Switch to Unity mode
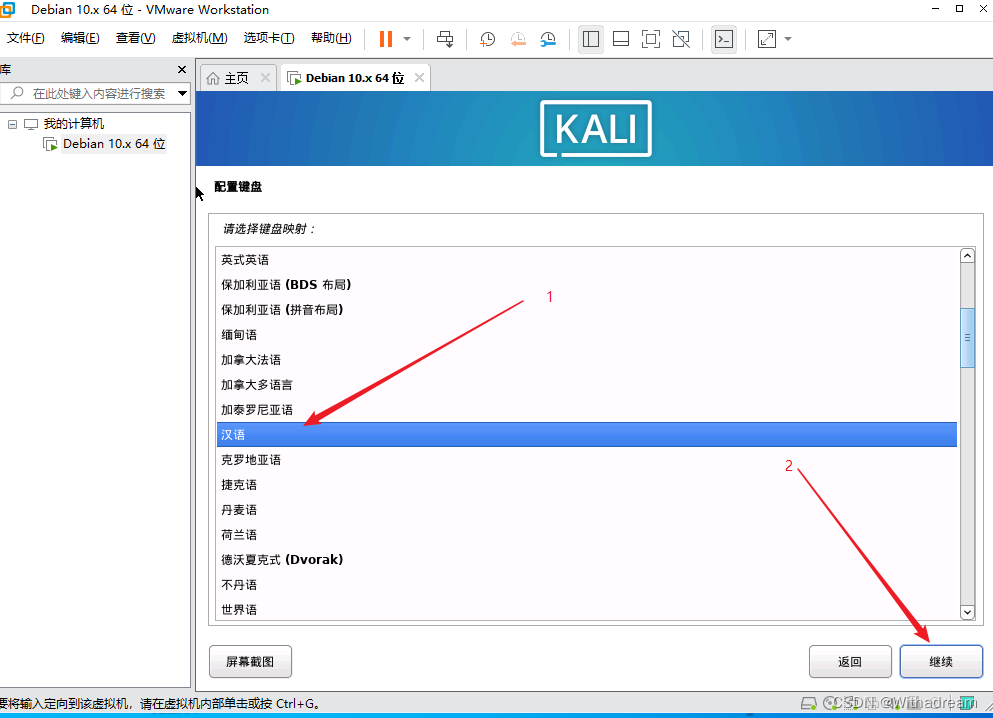The width and height of the screenshot is (993, 718). [681, 39]
